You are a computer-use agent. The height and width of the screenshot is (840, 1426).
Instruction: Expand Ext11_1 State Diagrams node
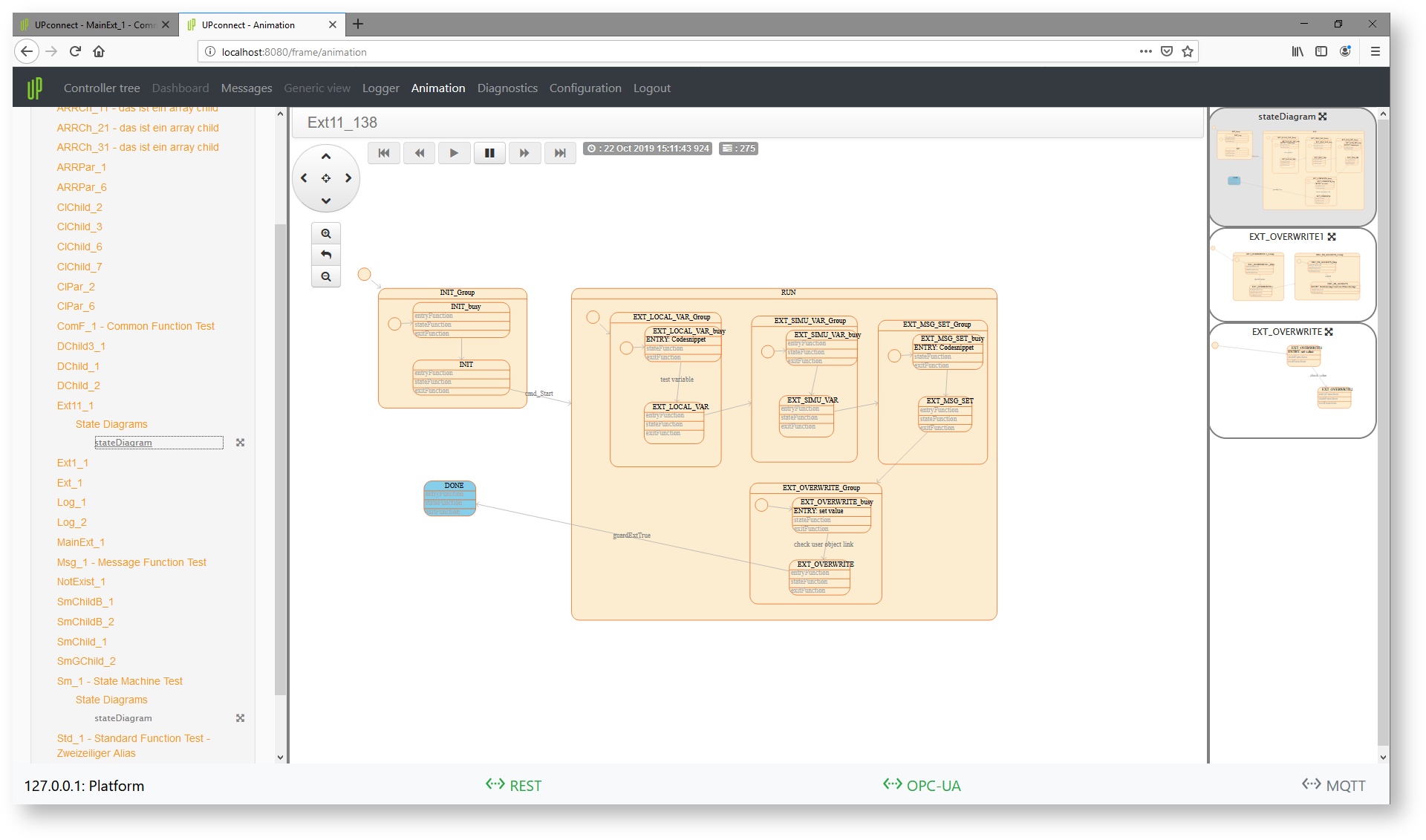coord(111,424)
